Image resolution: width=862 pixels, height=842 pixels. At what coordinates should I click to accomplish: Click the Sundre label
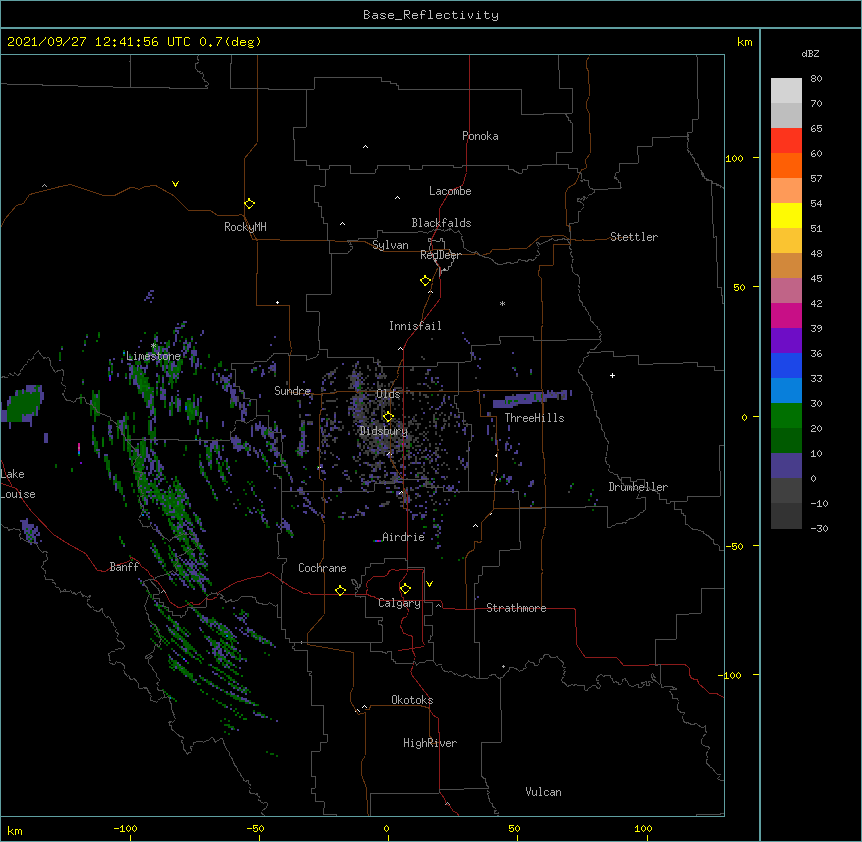click(x=292, y=391)
